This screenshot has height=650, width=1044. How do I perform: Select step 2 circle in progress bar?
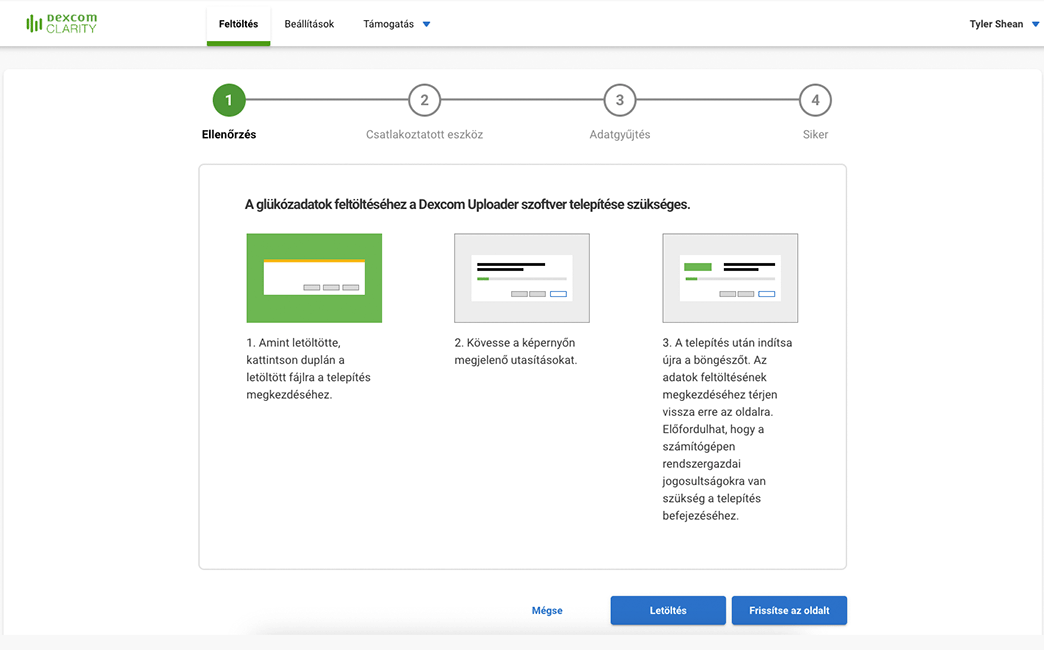click(424, 101)
